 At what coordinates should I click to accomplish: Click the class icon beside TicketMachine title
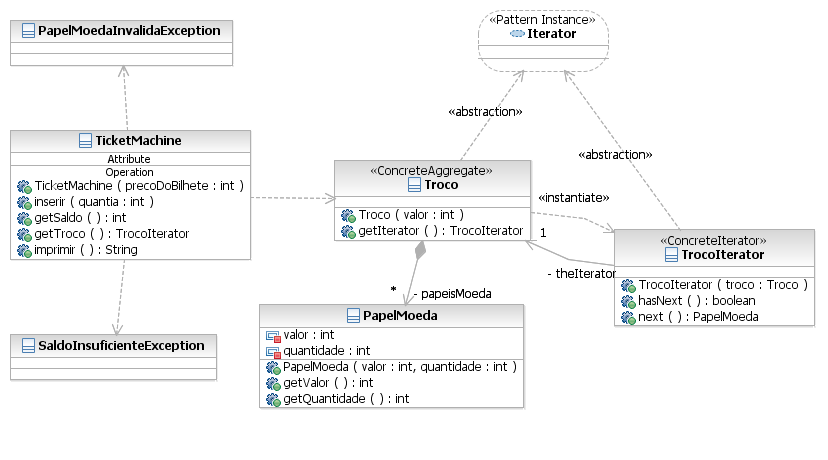click(85, 141)
